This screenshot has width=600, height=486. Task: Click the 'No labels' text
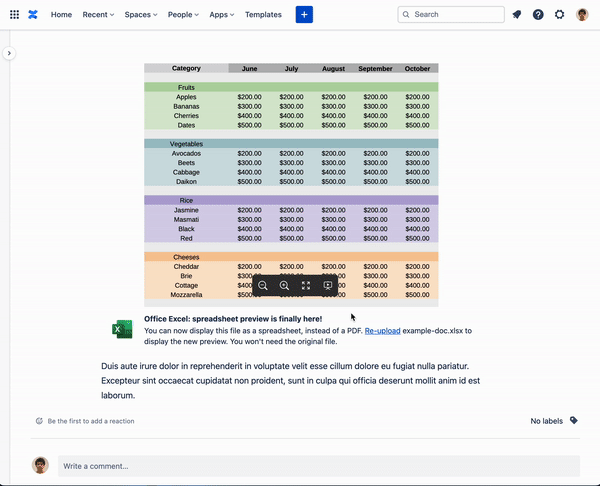pos(546,421)
